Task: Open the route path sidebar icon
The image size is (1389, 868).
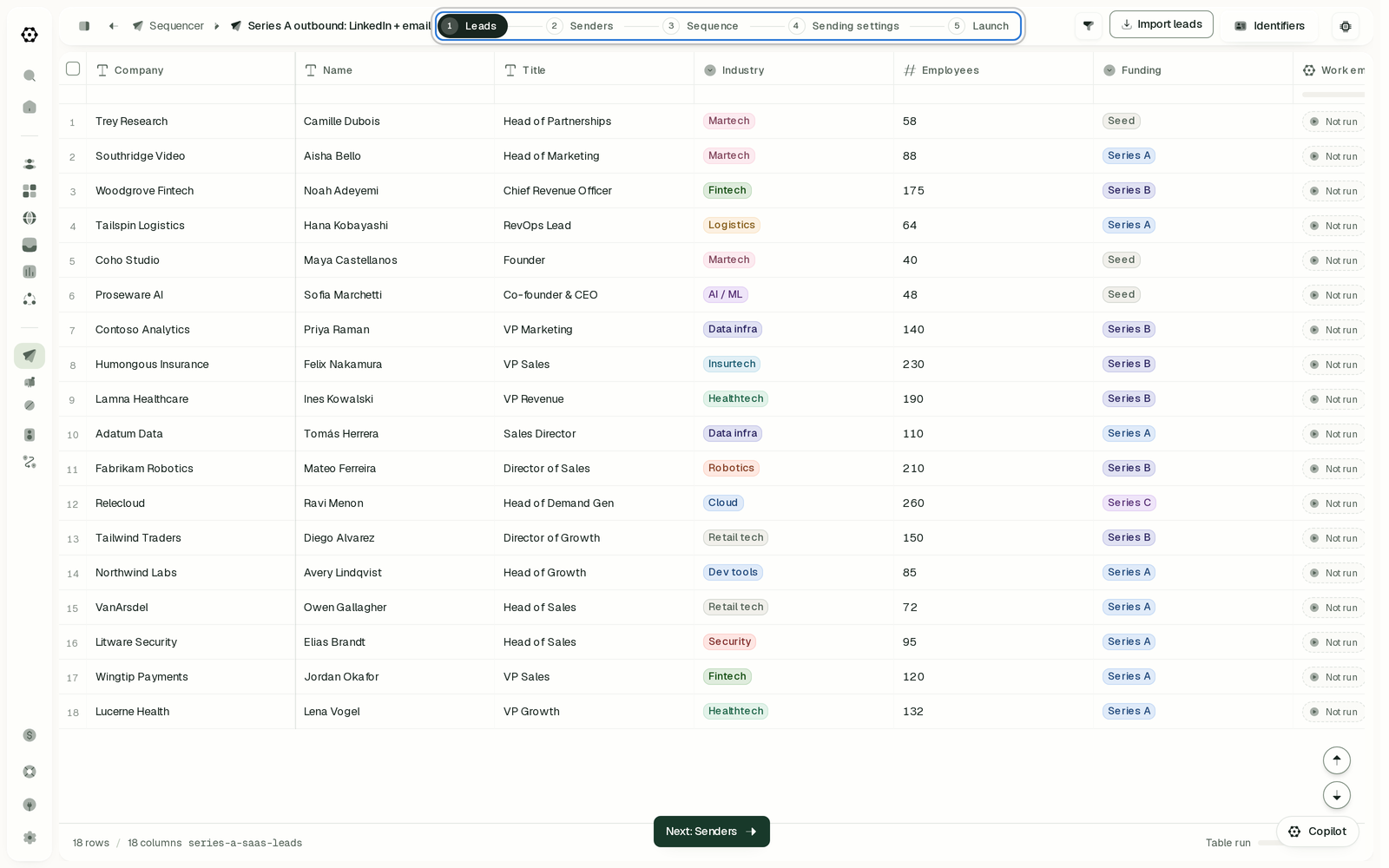Action: 30,462
